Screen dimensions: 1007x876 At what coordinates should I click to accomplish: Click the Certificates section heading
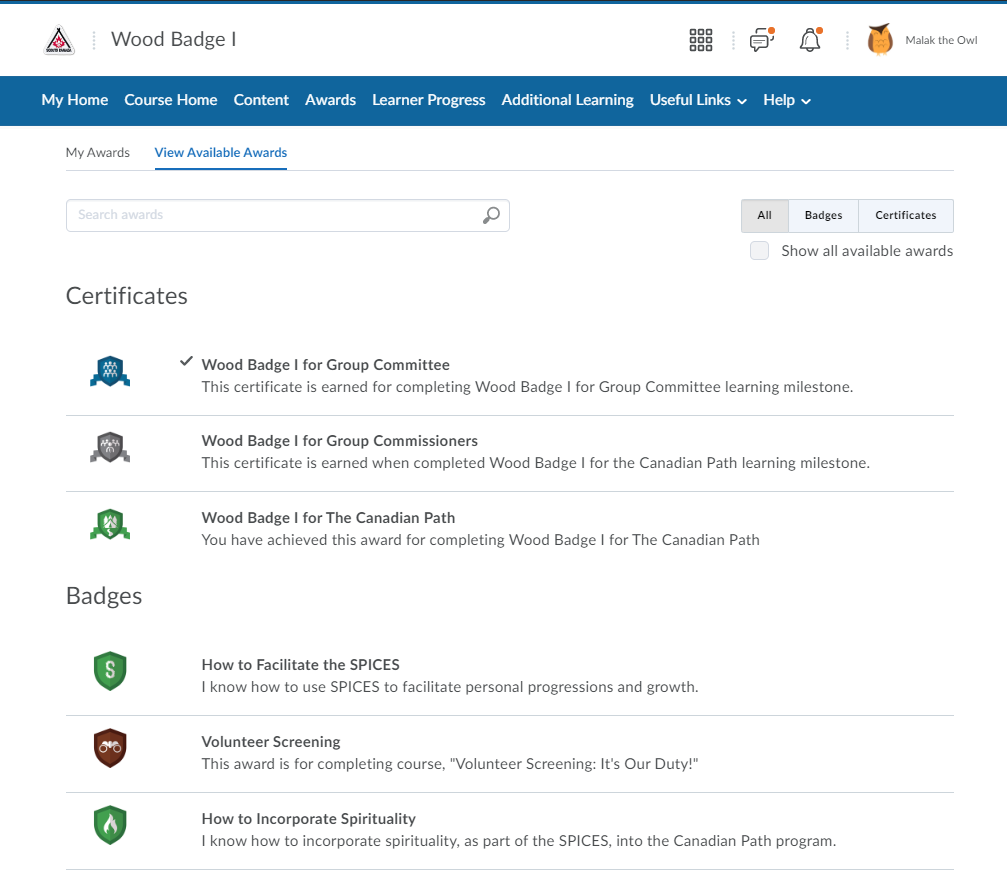click(x=127, y=296)
